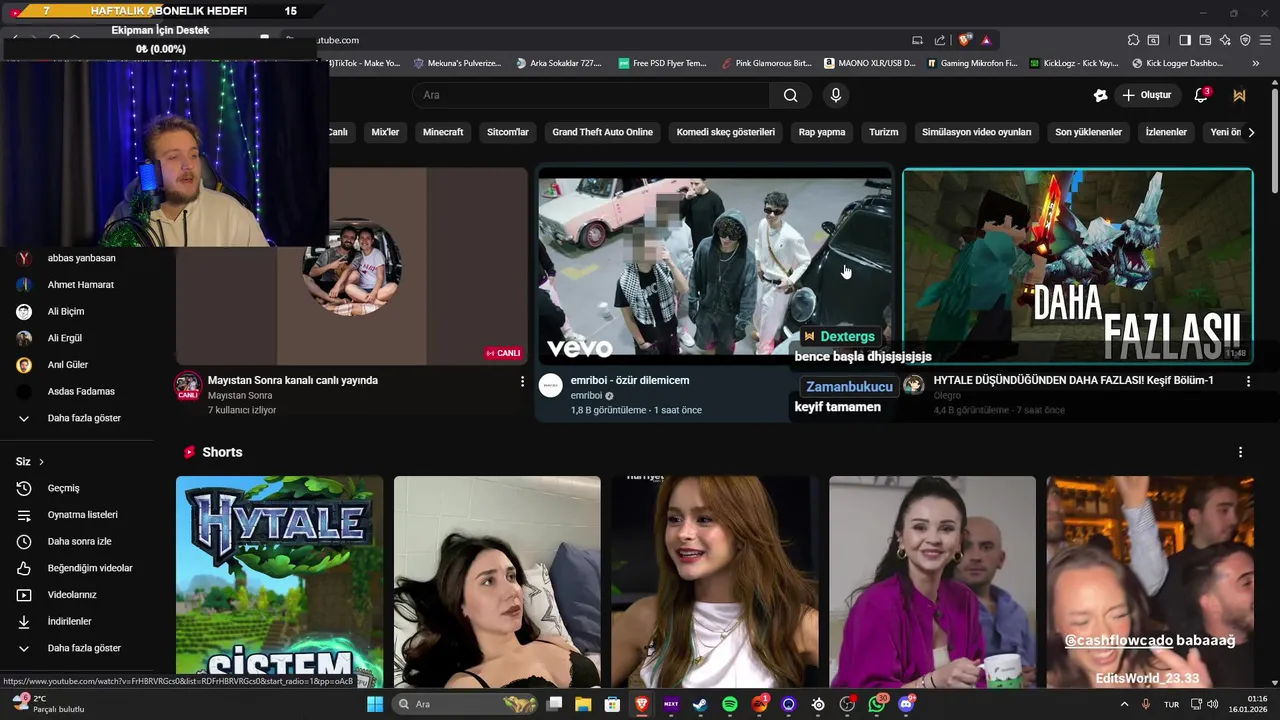Start voice search with the microphone icon

[x=836, y=95]
